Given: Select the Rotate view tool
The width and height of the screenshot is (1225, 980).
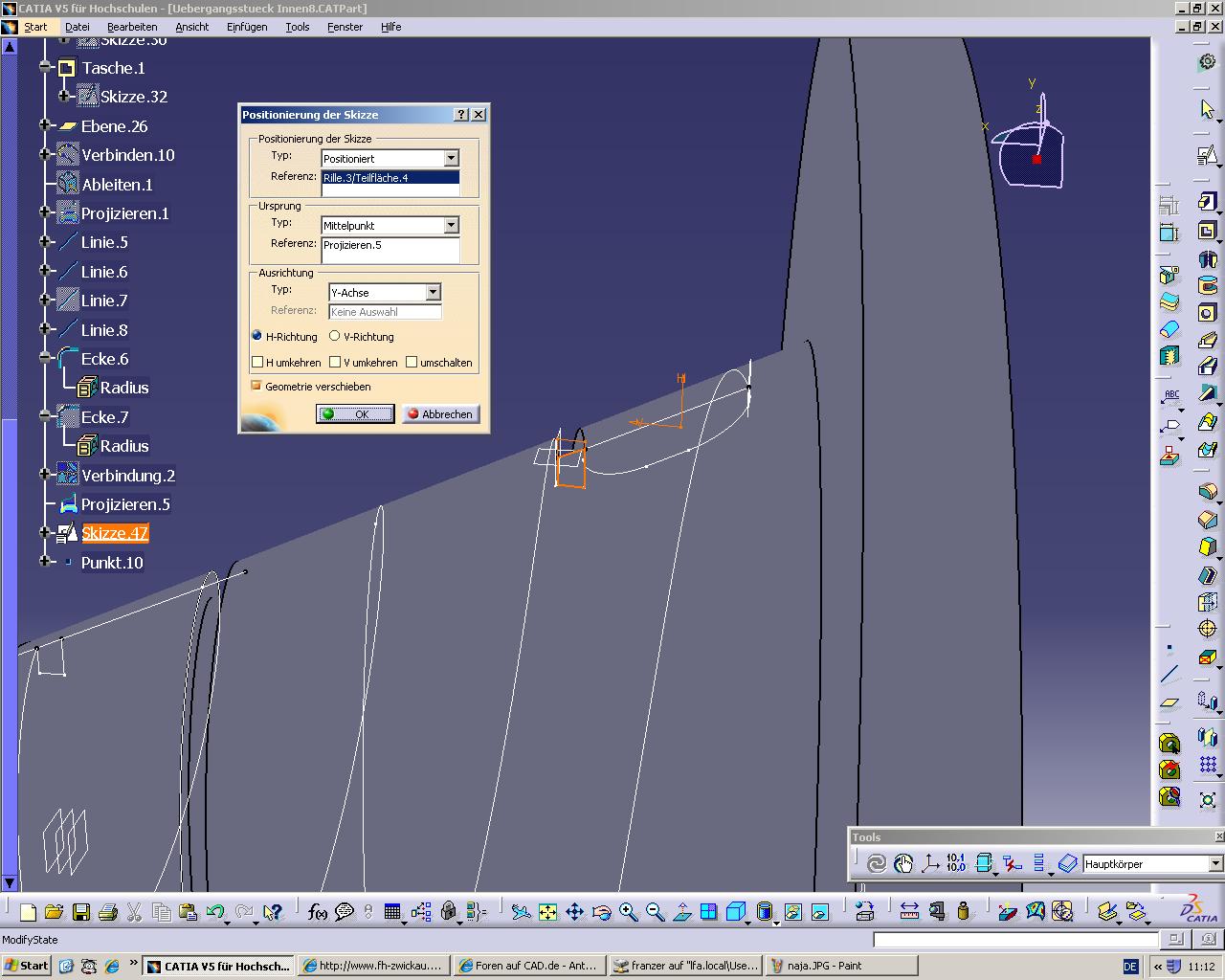Looking at the screenshot, I should point(601,912).
